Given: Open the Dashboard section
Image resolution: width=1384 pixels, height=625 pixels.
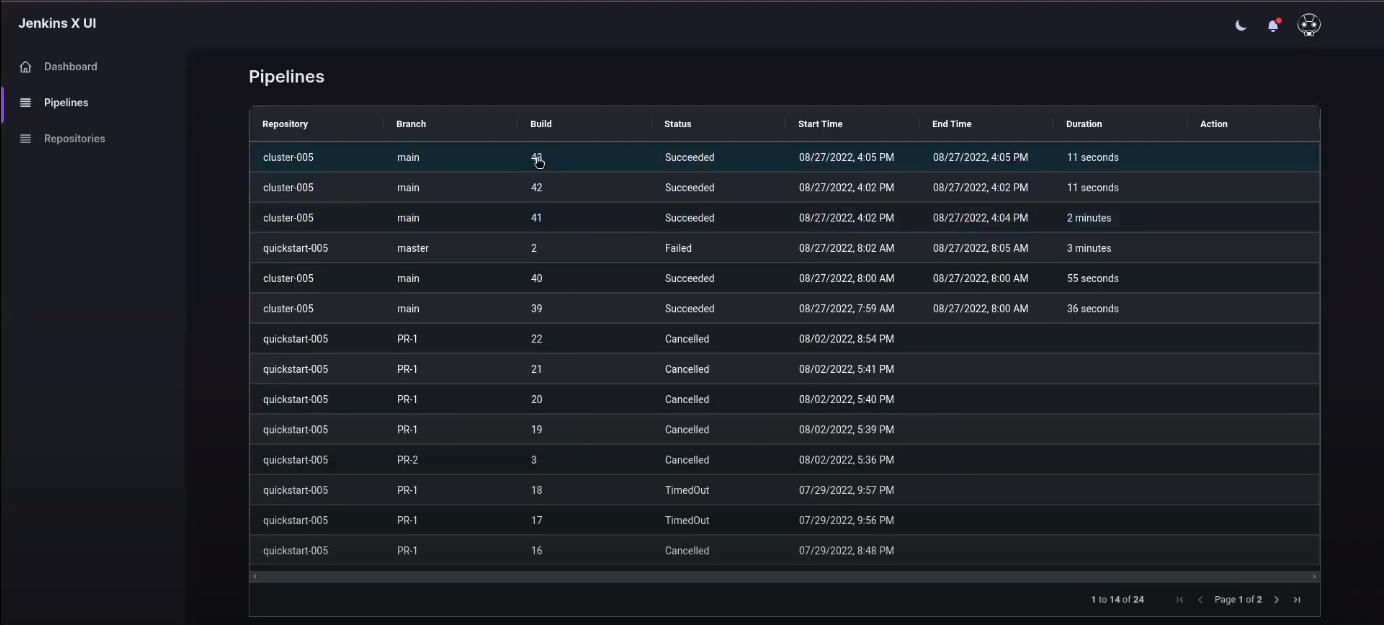Looking at the screenshot, I should point(70,66).
